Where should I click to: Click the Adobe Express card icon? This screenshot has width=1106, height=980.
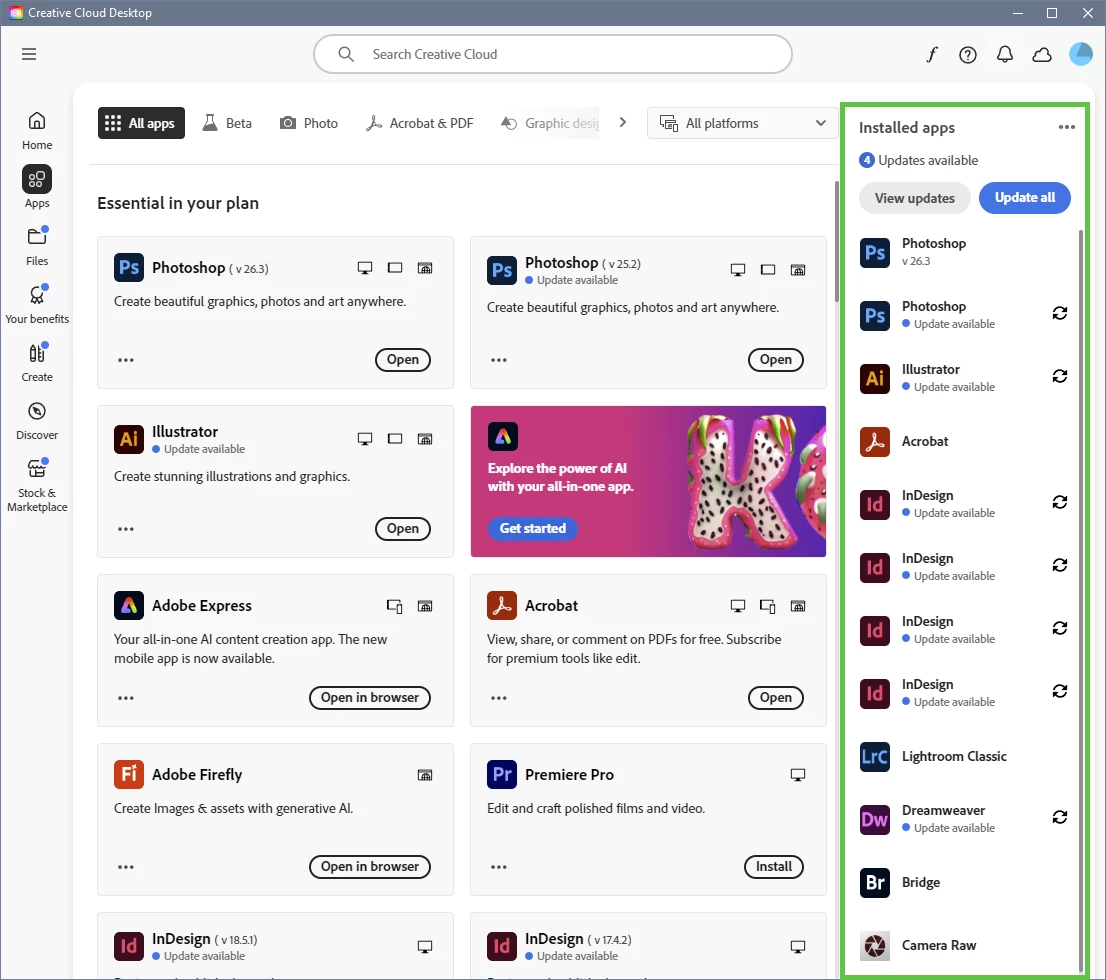click(128, 605)
